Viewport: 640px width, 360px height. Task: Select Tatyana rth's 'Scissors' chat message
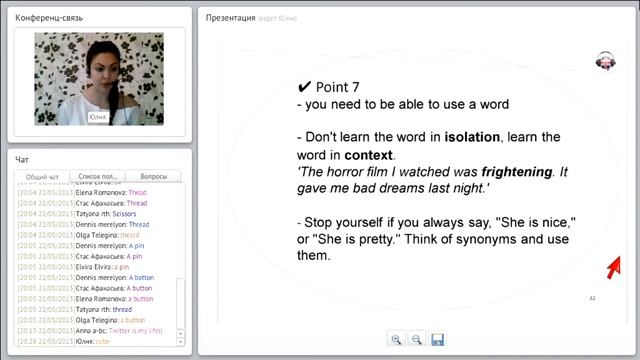pyautogui.click(x=77, y=213)
